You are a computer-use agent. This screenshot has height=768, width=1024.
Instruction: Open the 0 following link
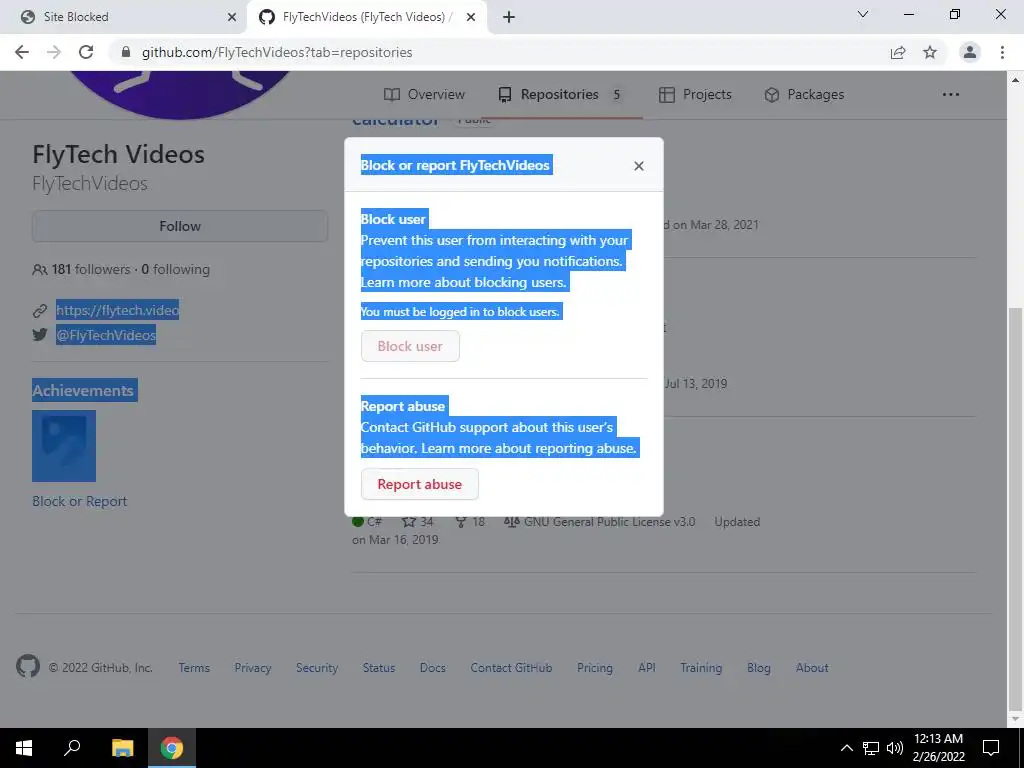176,269
